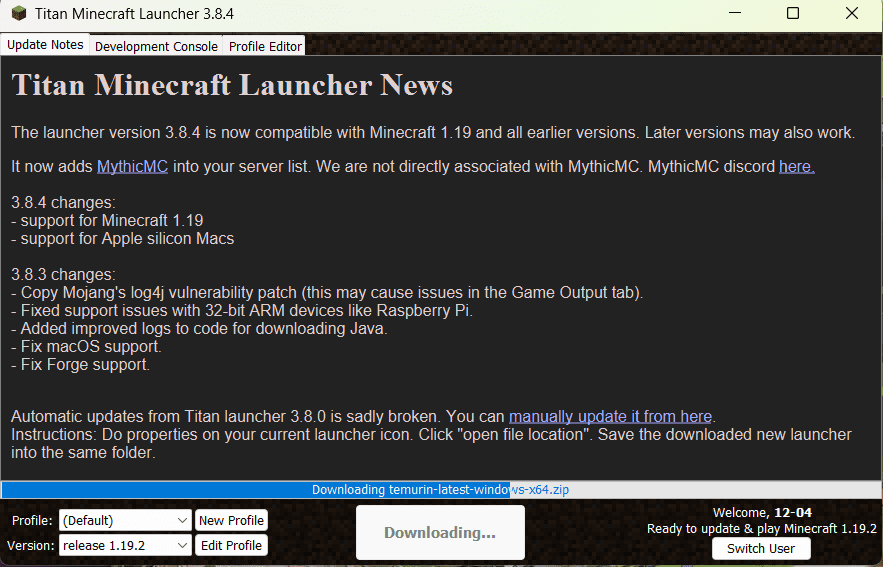Click '- support for Apple silicon Macs' line

pos(122,239)
